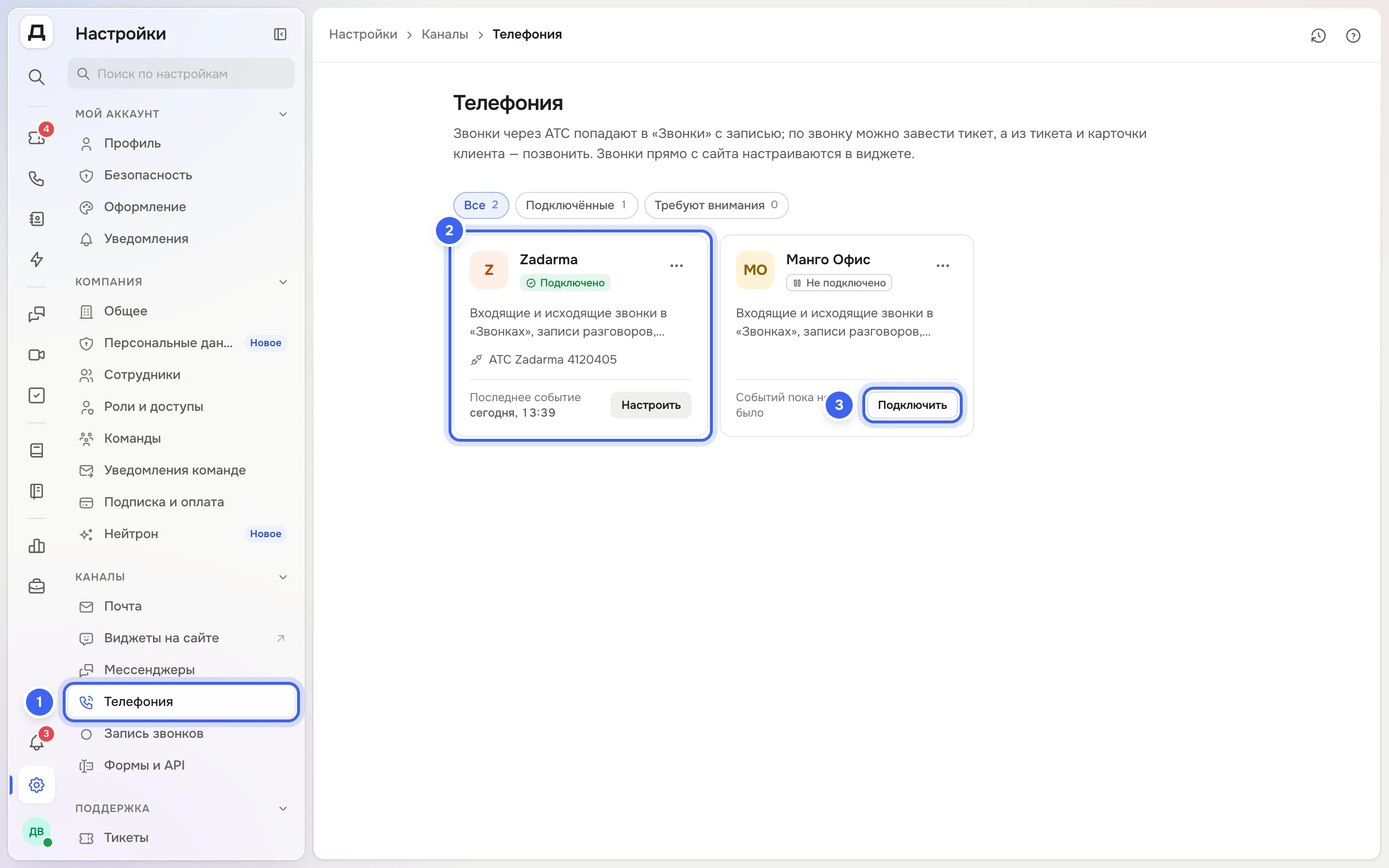The height and width of the screenshot is (868, 1389).
Task: Open Манго Офис card more options menu
Action: pyautogui.click(x=942, y=265)
